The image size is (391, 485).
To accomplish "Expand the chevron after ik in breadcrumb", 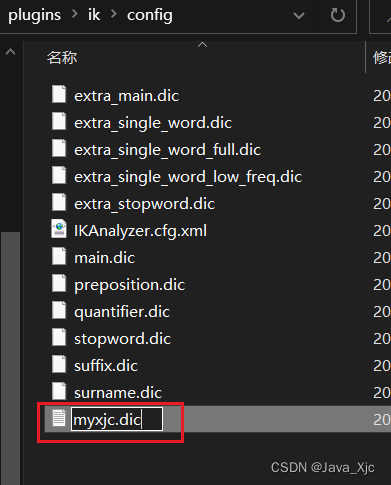I will [x=114, y=14].
